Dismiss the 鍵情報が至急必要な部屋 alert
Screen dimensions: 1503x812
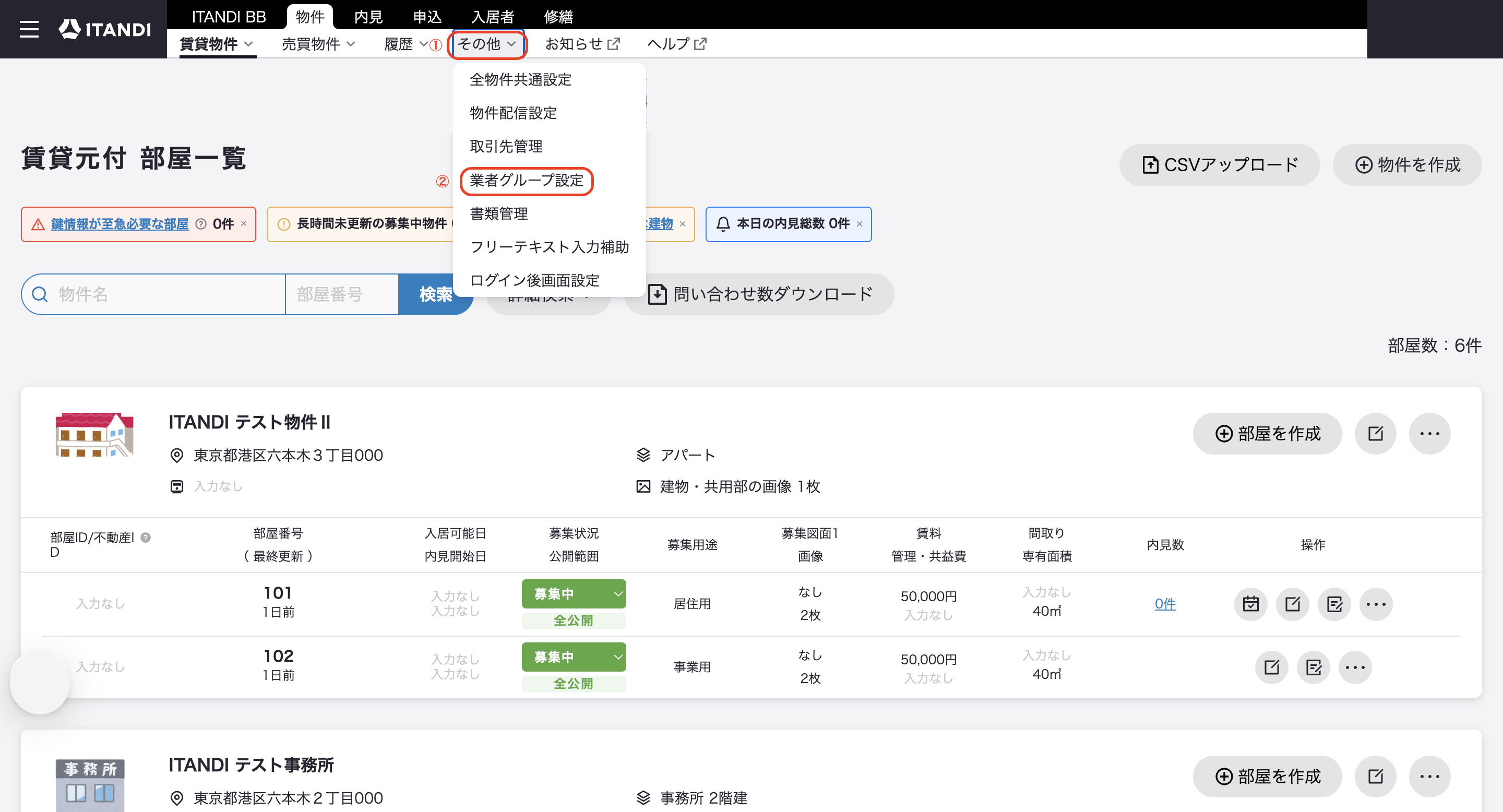tap(244, 223)
